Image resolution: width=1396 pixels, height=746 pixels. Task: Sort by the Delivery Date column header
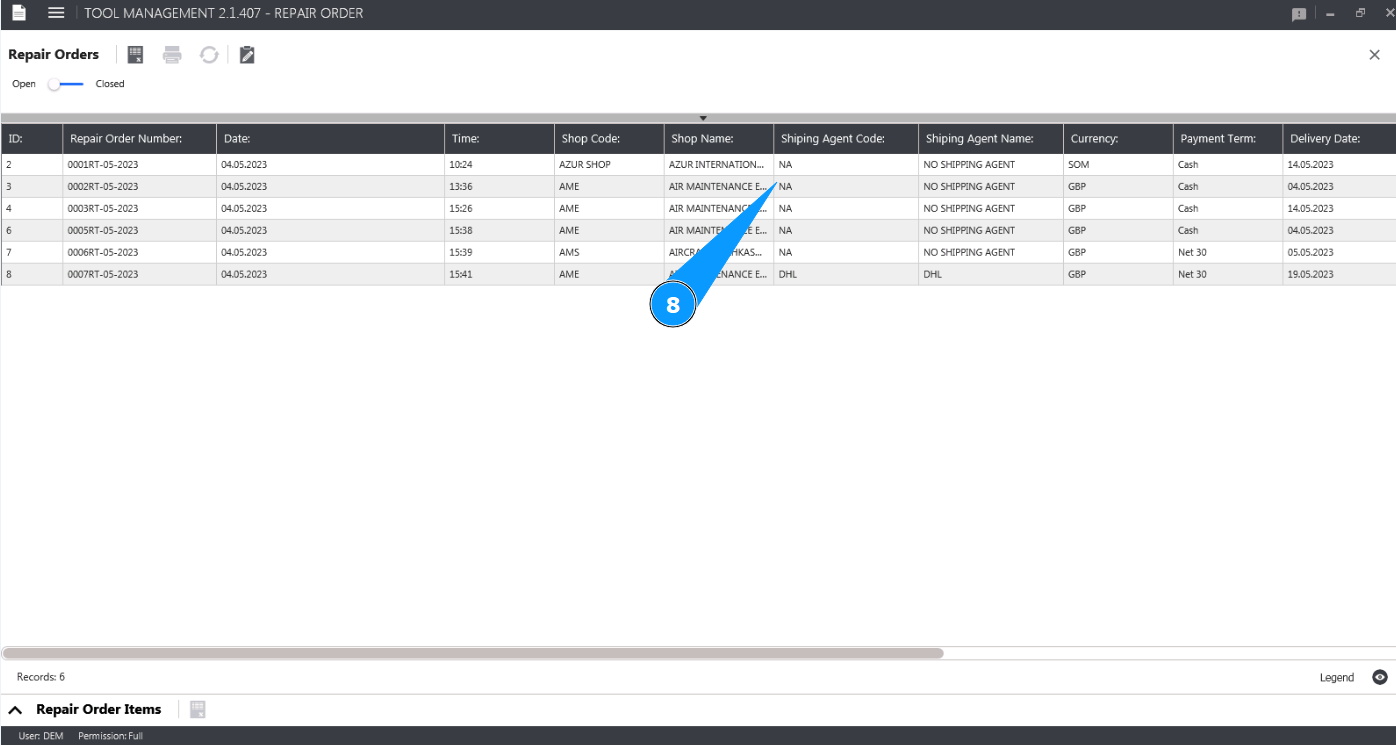(x=1340, y=139)
